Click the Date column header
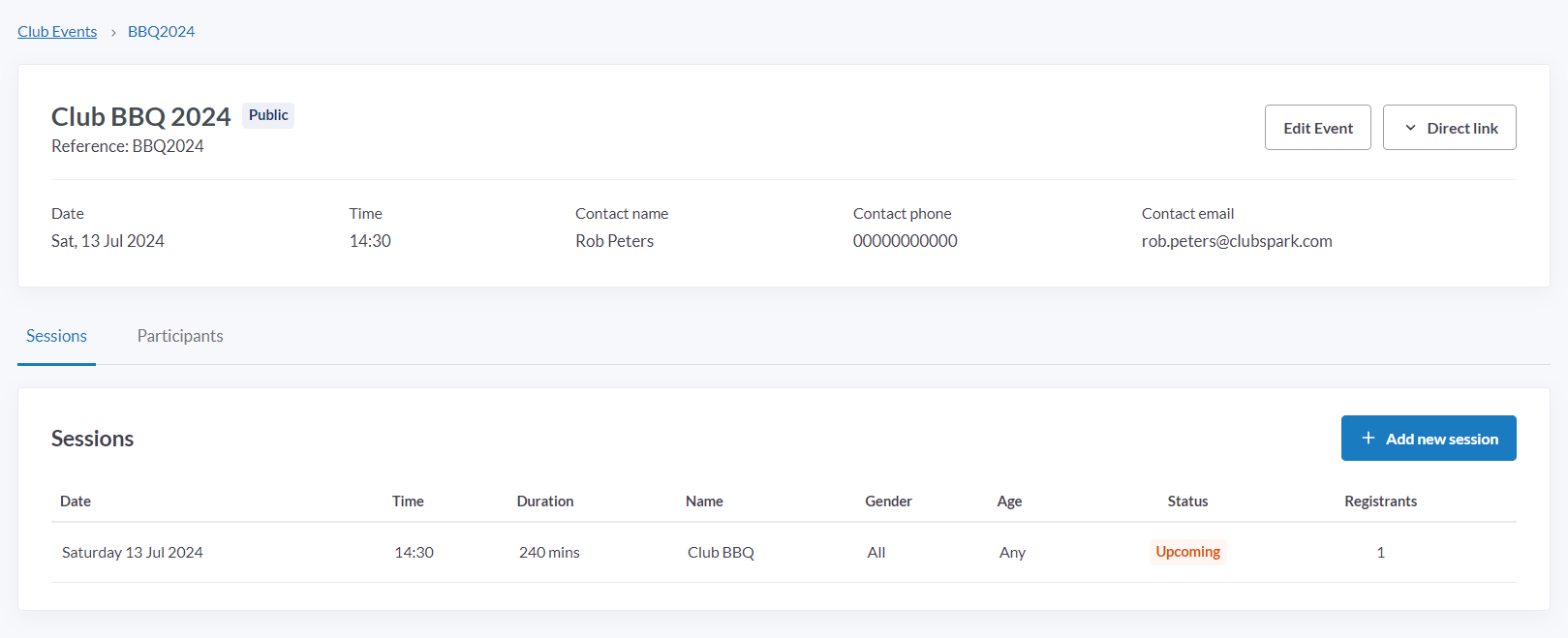The height and width of the screenshot is (638, 1568). [x=76, y=501]
